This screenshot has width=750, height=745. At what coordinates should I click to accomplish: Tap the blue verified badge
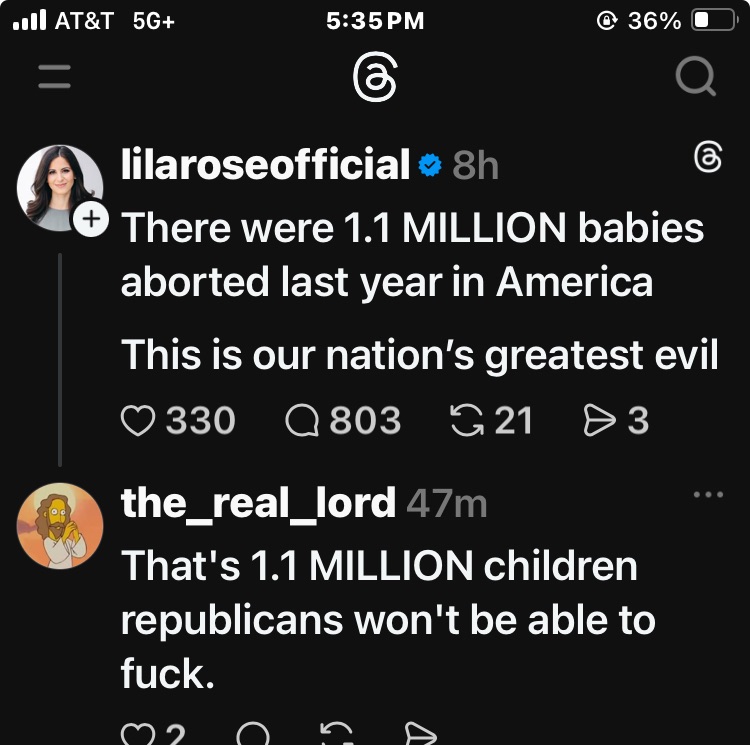[430, 166]
